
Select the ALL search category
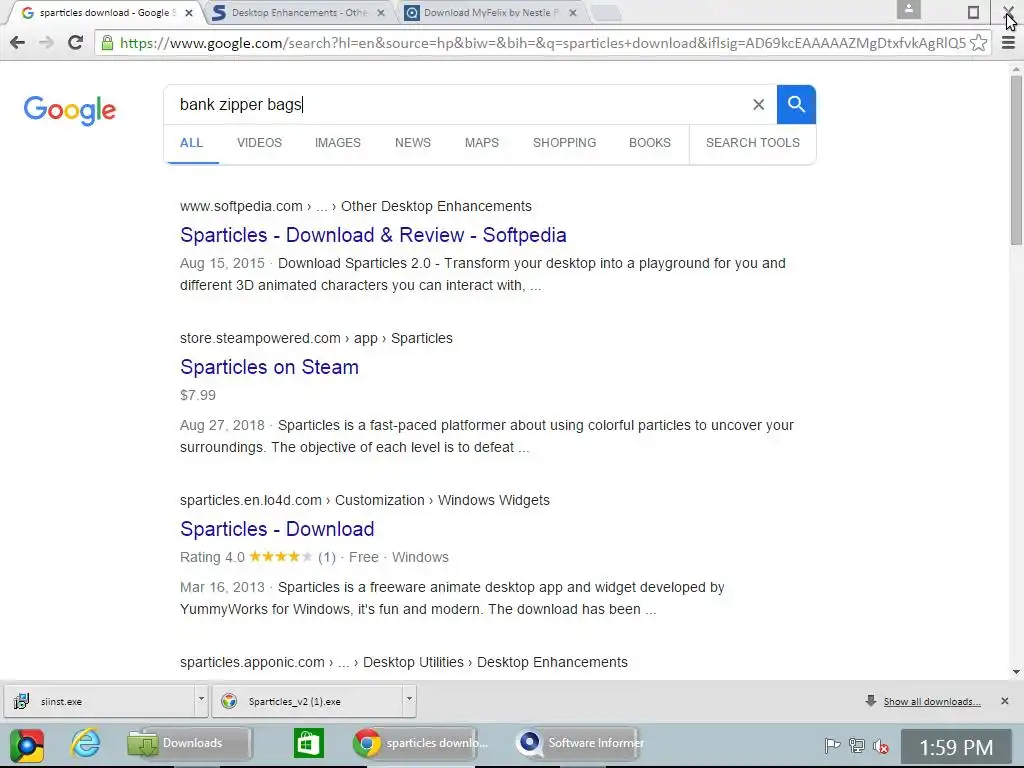tap(191, 142)
